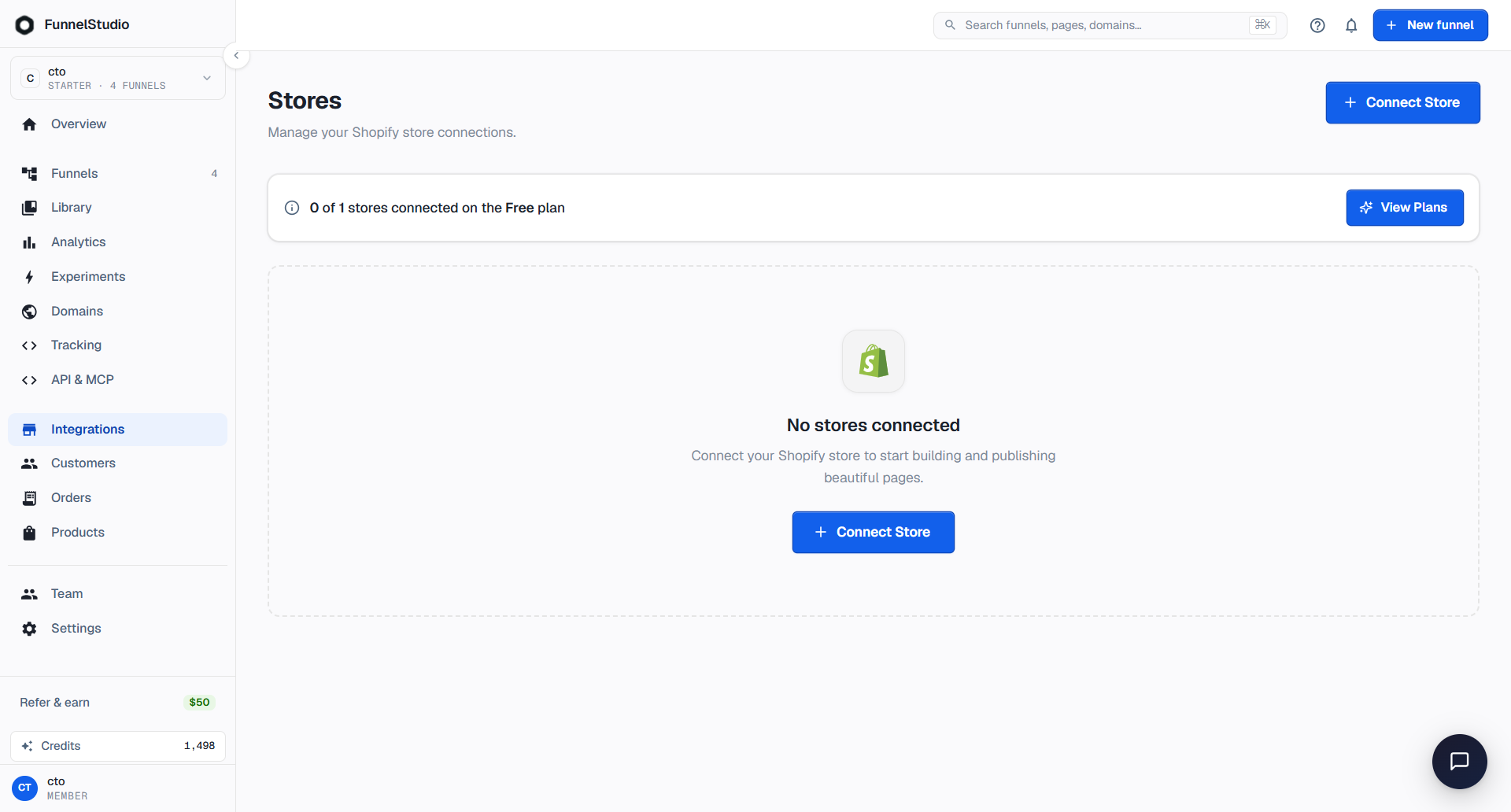Click the Shopify bag logo
The width and height of the screenshot is (1511, 812).
point(874,361)
